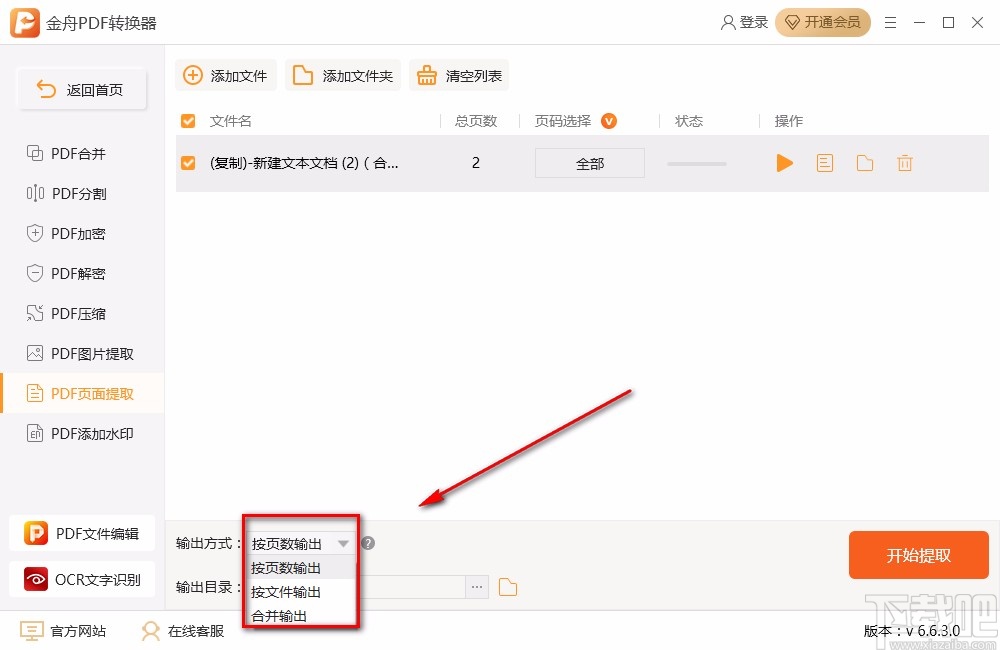Contact 在线客服 via the headset icon
This screenshot has width=1000, height=650.
coord(150,631)
